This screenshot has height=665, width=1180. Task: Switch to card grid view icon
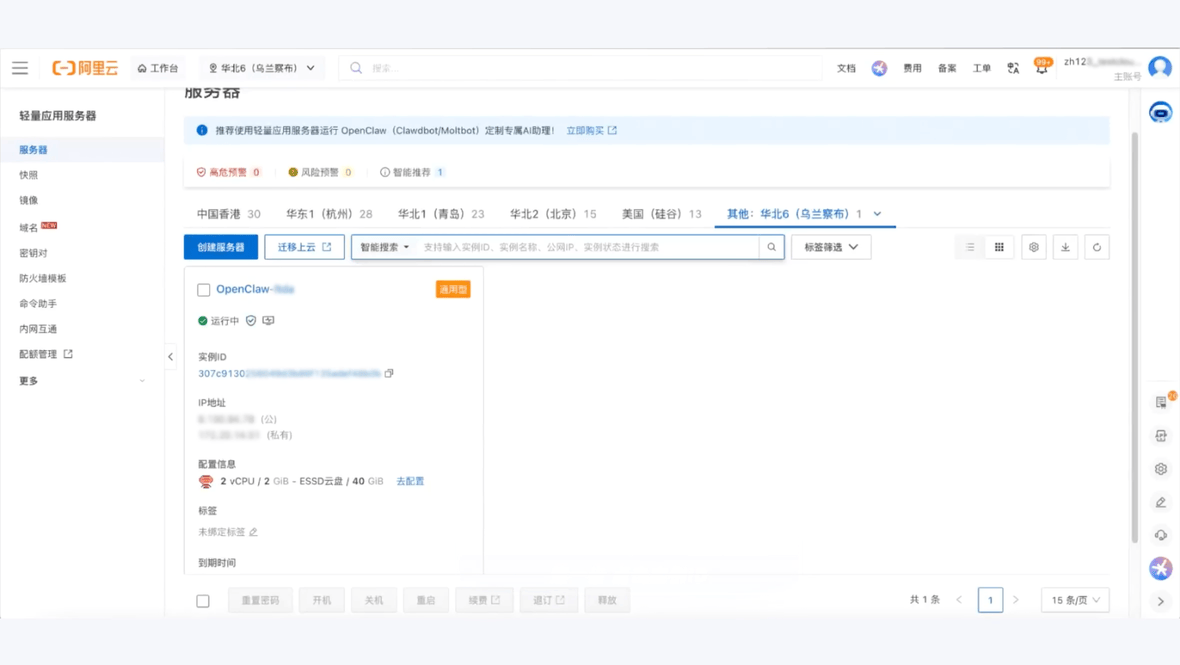(999, 247)
